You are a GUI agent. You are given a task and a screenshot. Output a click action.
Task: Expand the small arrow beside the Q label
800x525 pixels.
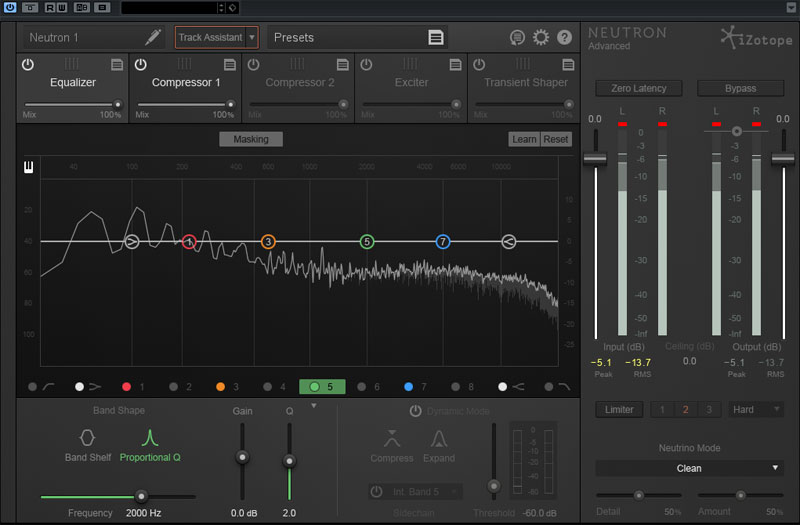click(314, 406)
